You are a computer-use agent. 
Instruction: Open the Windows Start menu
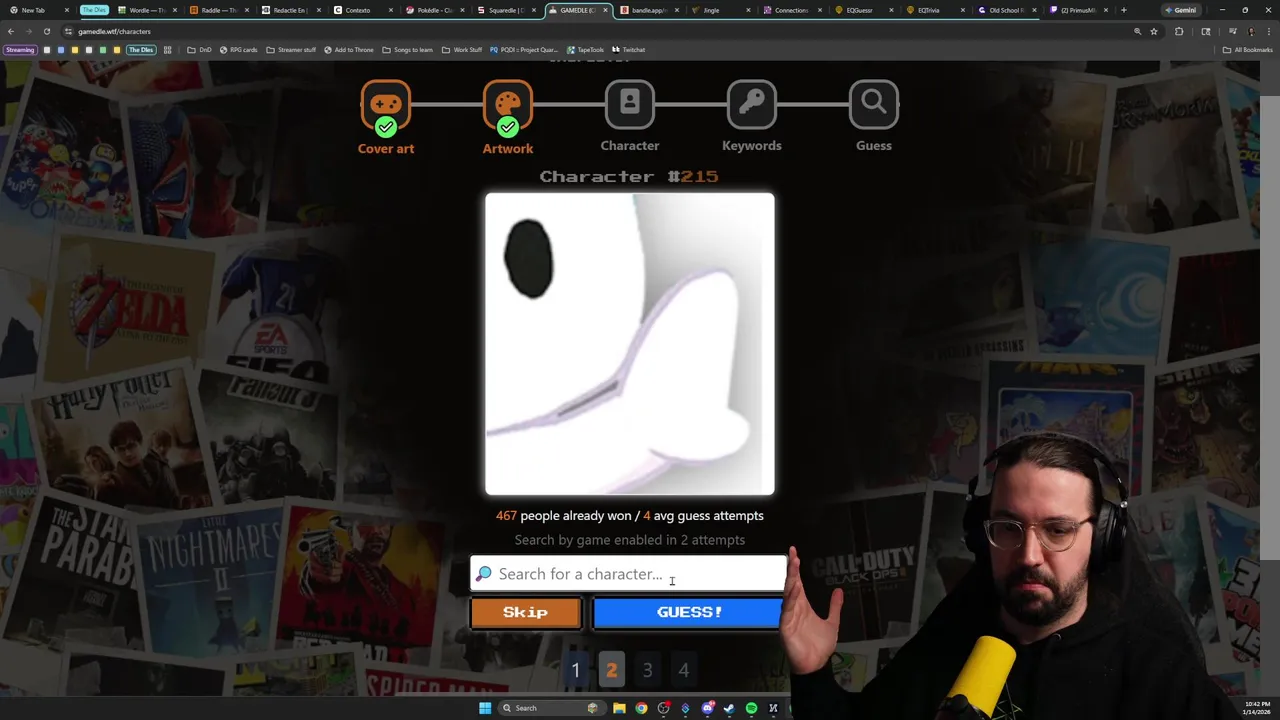click(485, 708)
